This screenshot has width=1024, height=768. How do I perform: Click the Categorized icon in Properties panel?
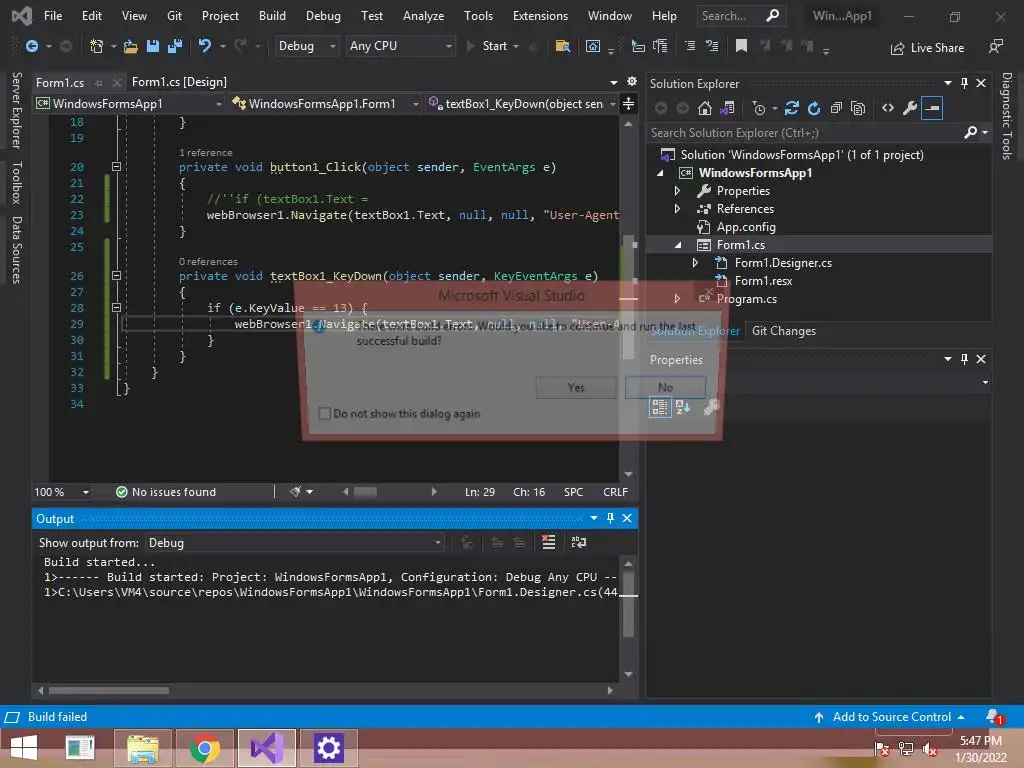pos(660,407)
